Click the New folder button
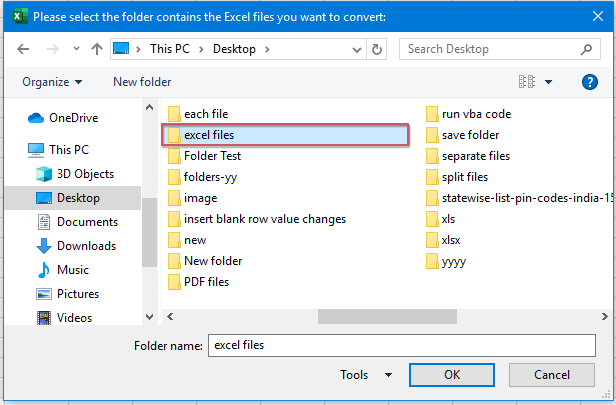616x405 pixels. pos(142,81)
